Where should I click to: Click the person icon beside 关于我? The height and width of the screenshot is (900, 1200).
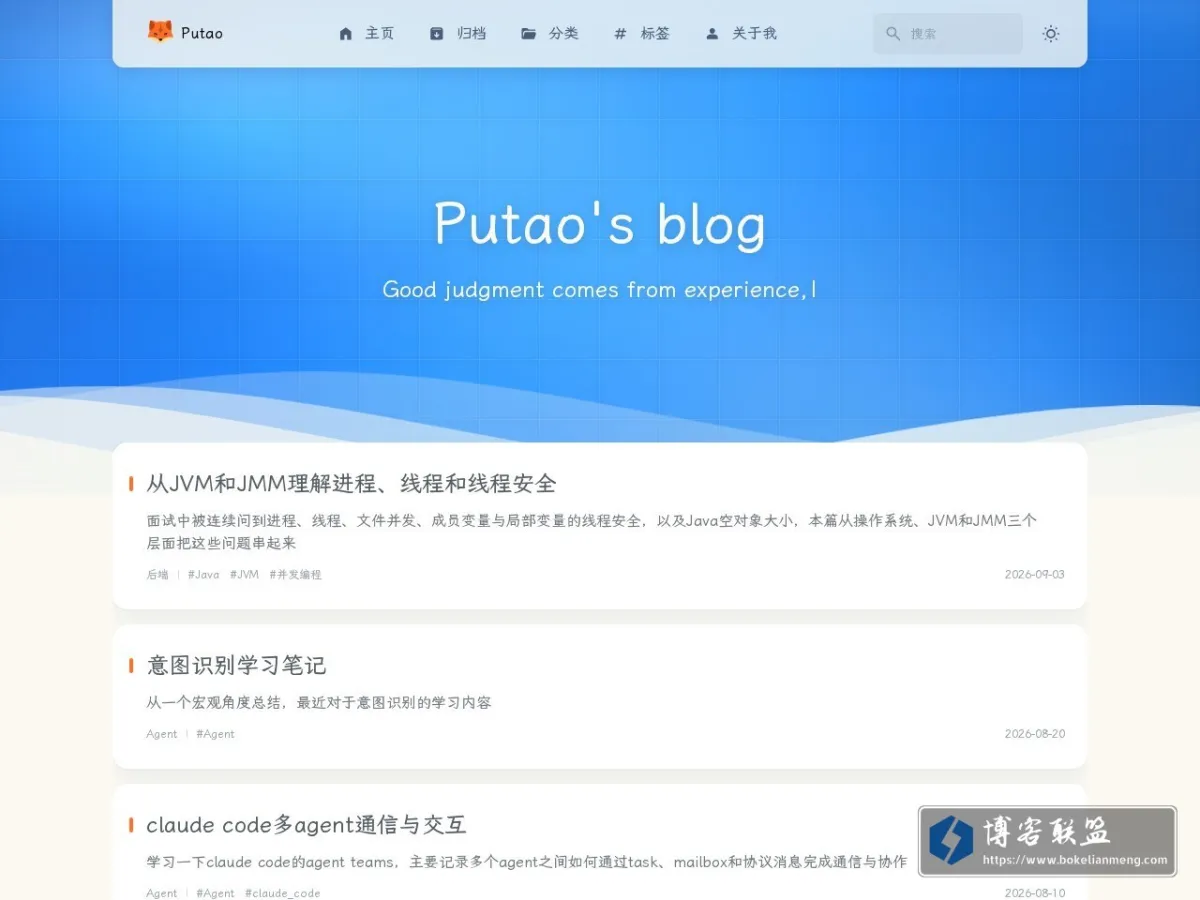coord(712,33)
